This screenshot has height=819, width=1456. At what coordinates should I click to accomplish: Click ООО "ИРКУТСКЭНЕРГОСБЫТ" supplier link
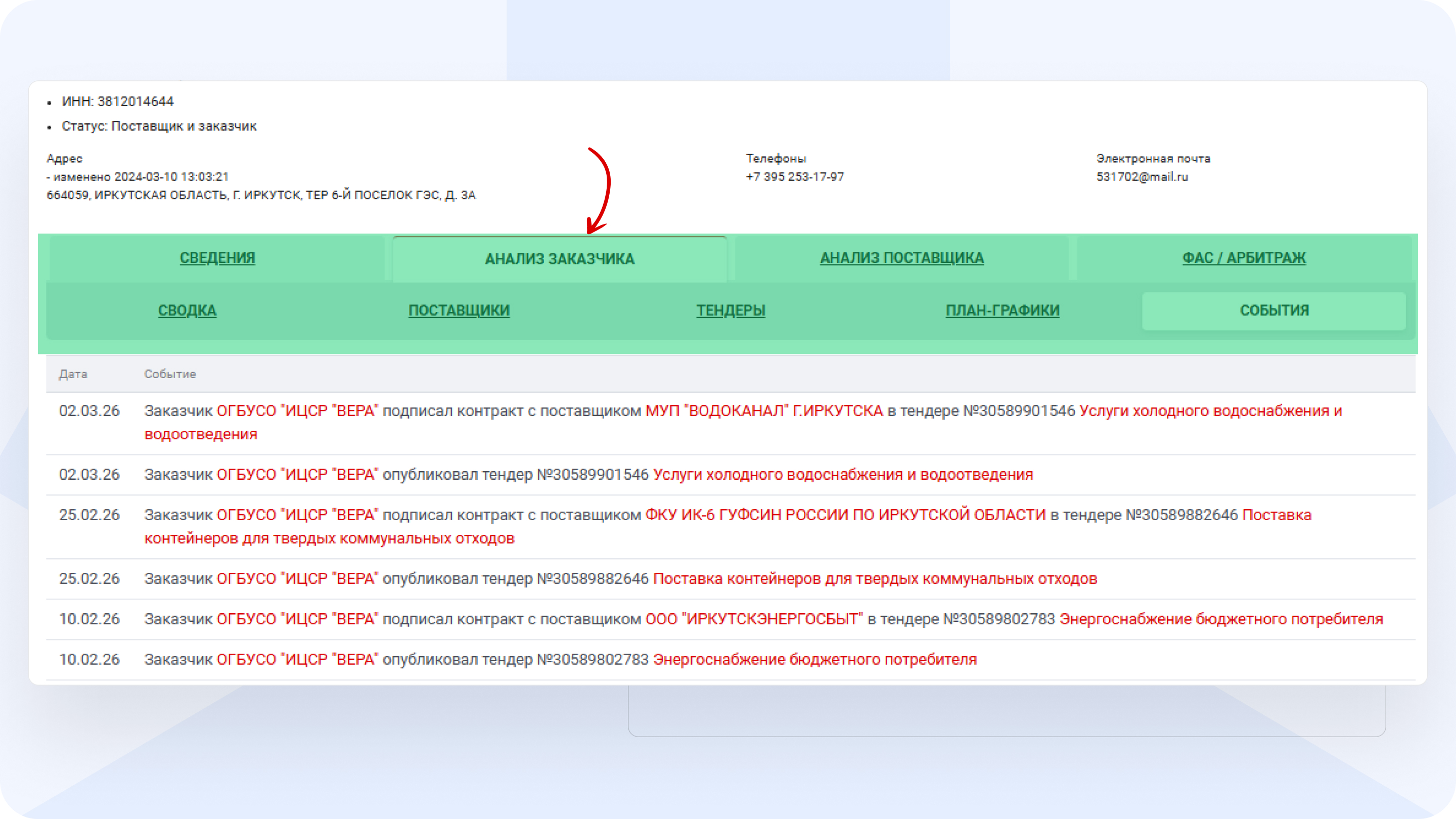tap(754, 619)
